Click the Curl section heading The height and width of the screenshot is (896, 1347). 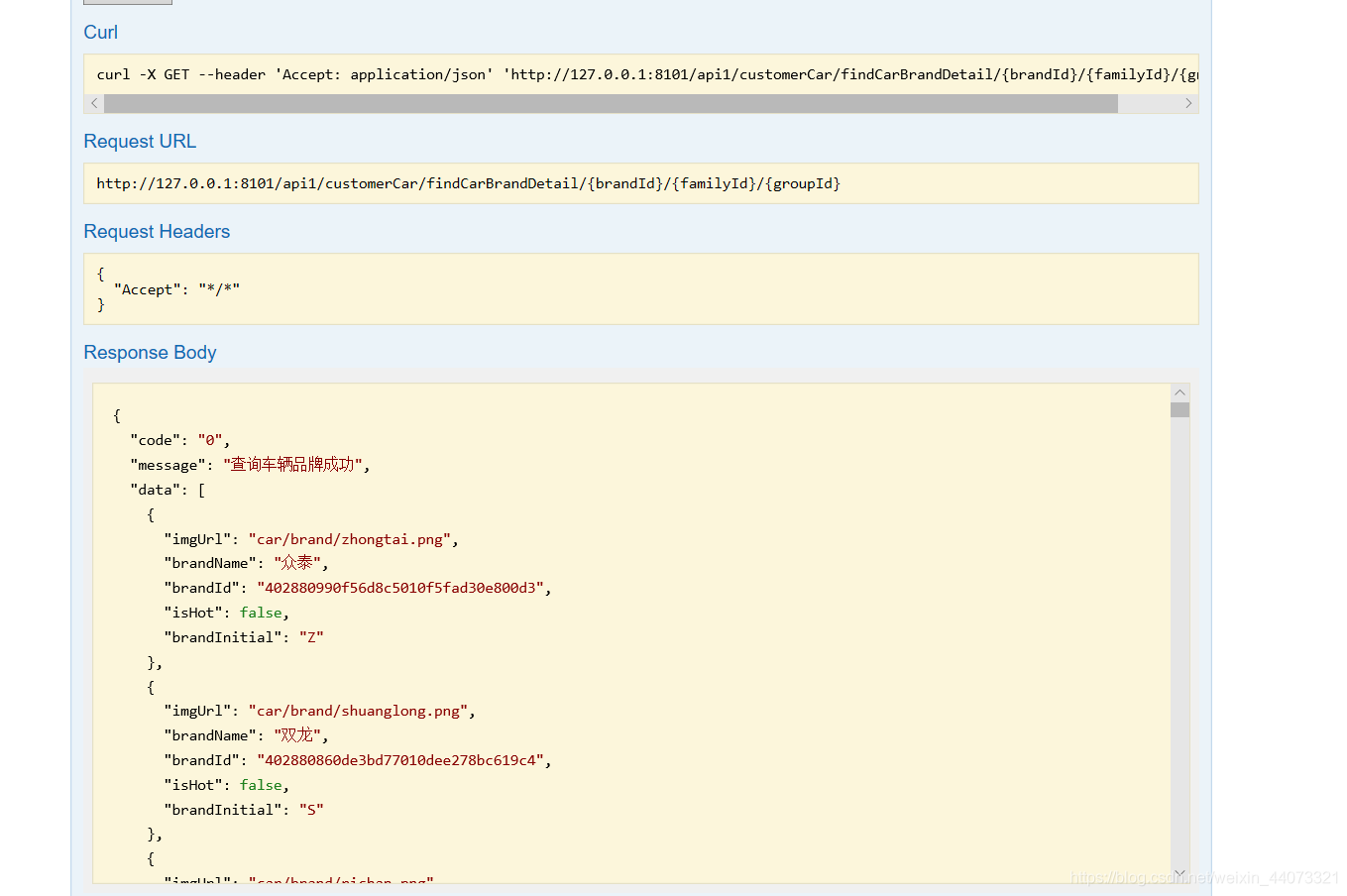[x=100, y=33]
